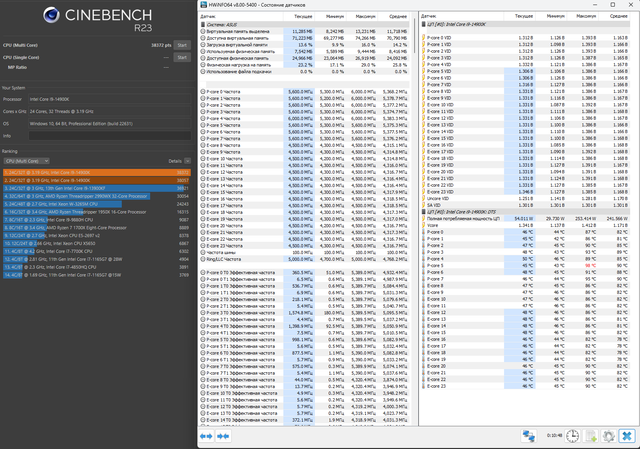Start logging with the sheet-plus icon
640x449 pixels.
[x=591, y=436]
